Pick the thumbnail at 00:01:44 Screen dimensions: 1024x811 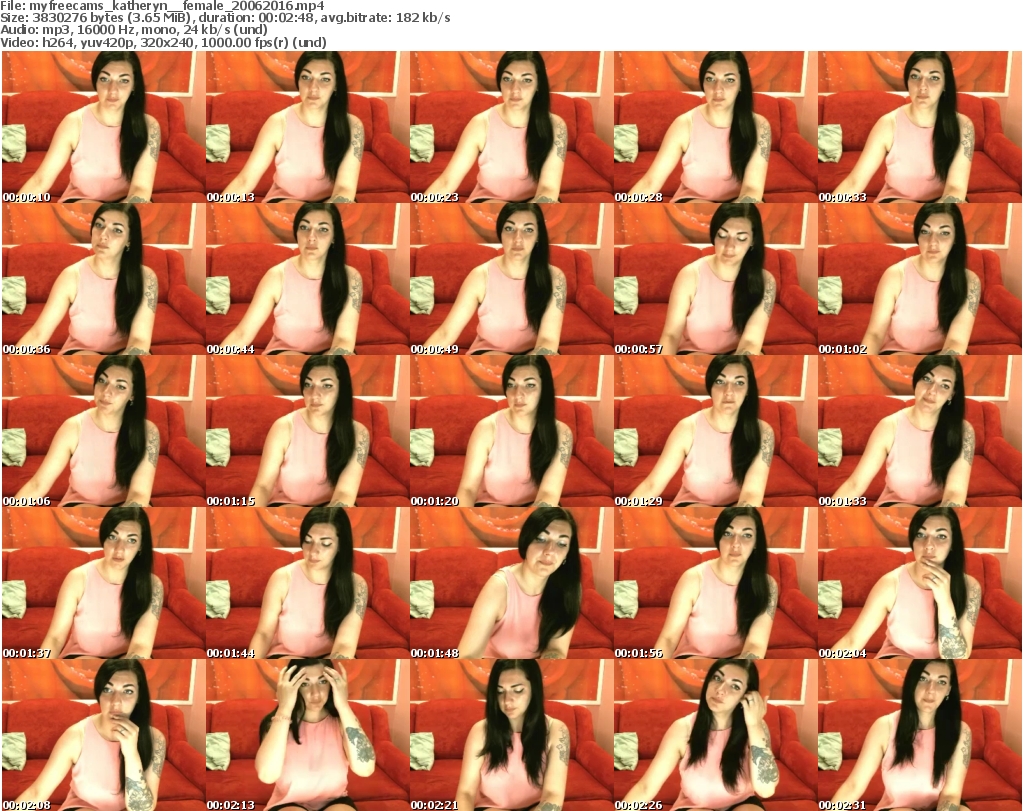tap(308, 583)
